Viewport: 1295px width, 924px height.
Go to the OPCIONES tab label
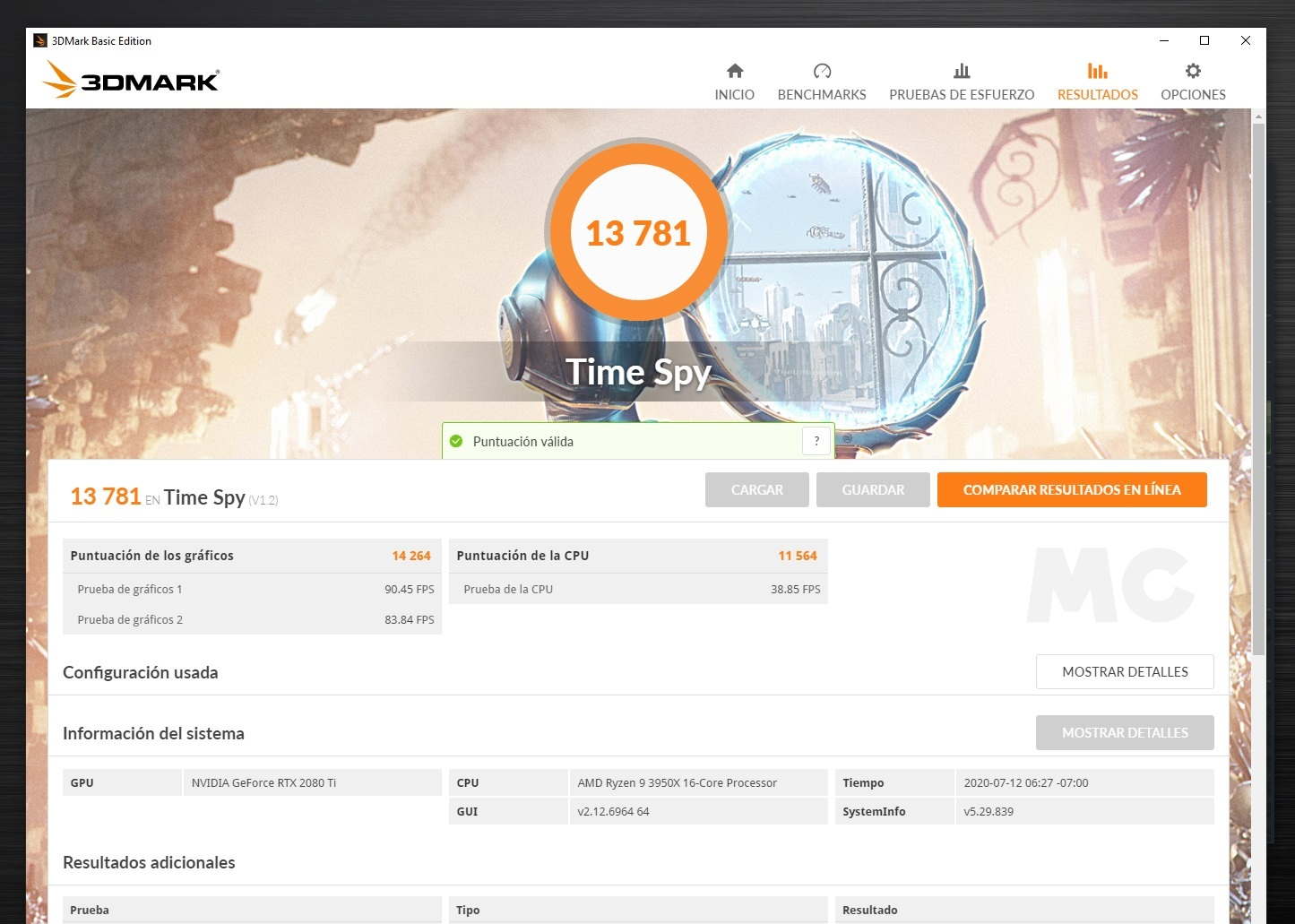[1192, 95]
